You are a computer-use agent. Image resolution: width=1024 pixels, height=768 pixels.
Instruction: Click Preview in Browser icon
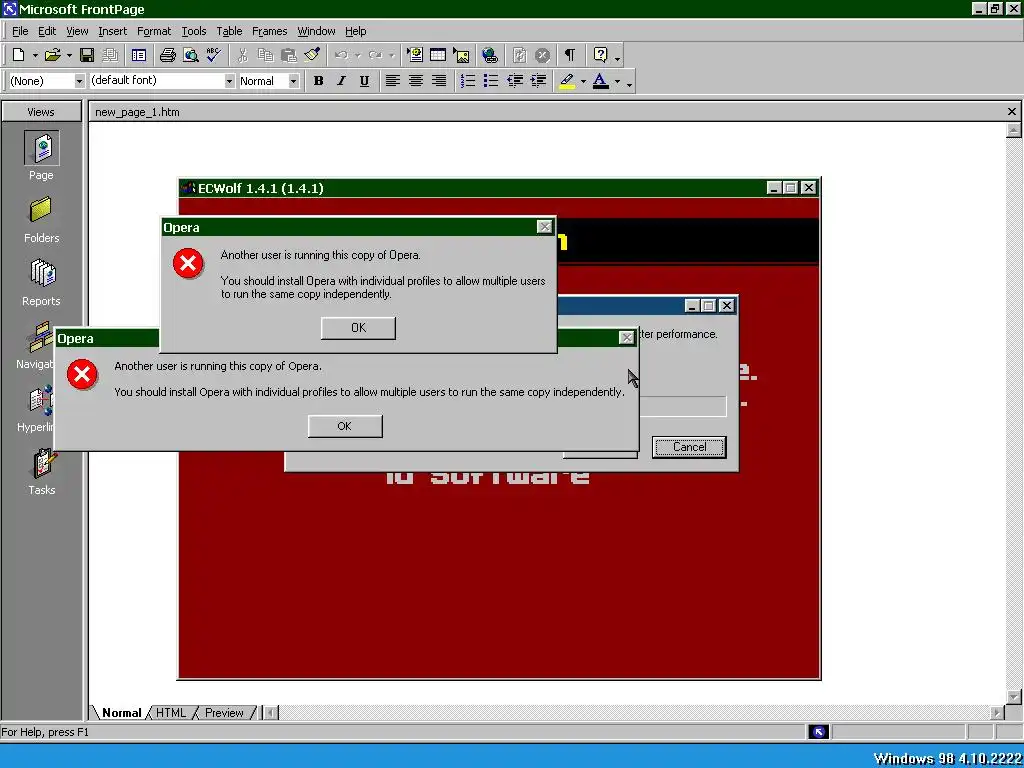click(191, 56)
